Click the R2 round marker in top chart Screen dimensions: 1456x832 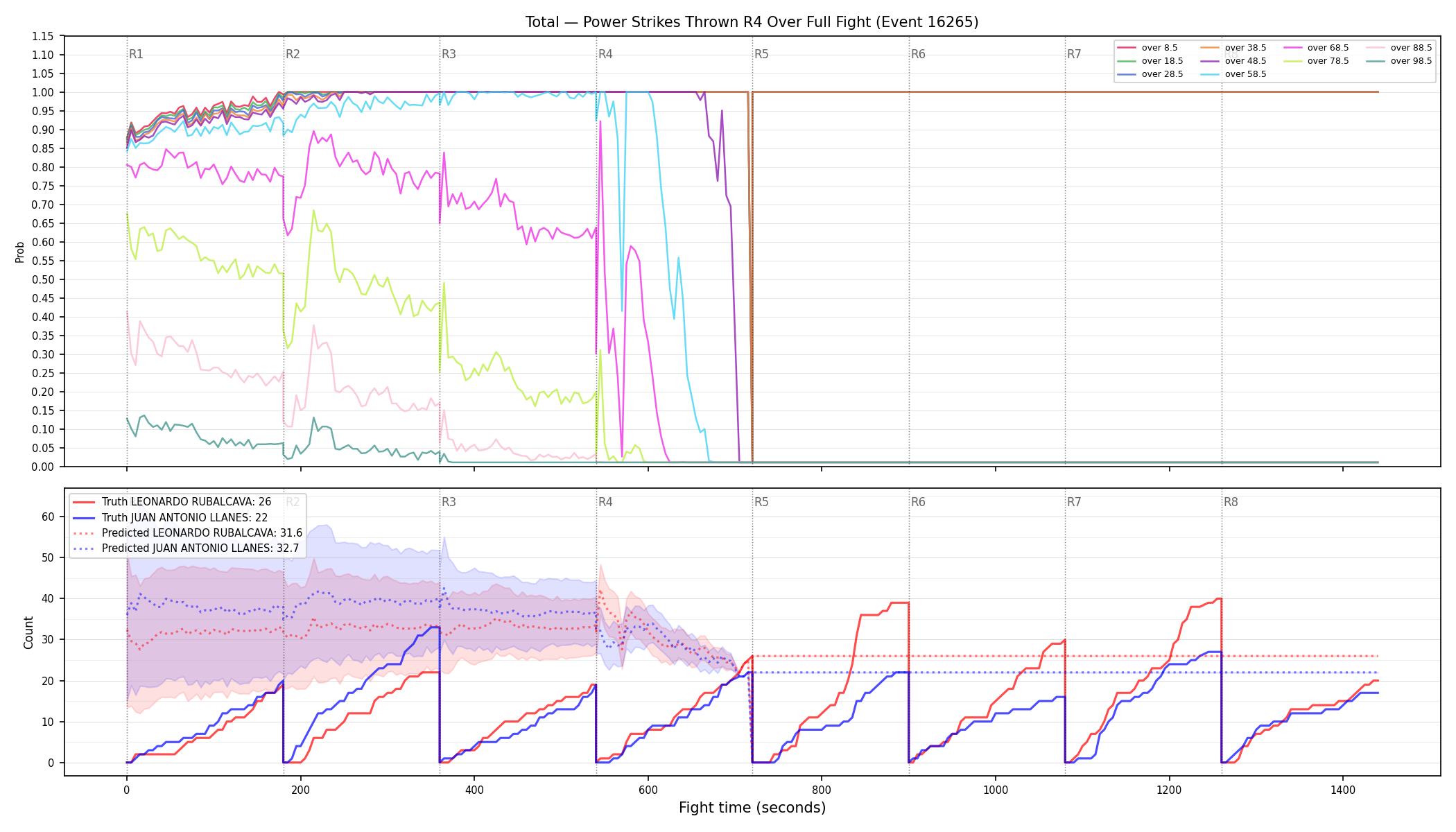(x=293, y=54)
